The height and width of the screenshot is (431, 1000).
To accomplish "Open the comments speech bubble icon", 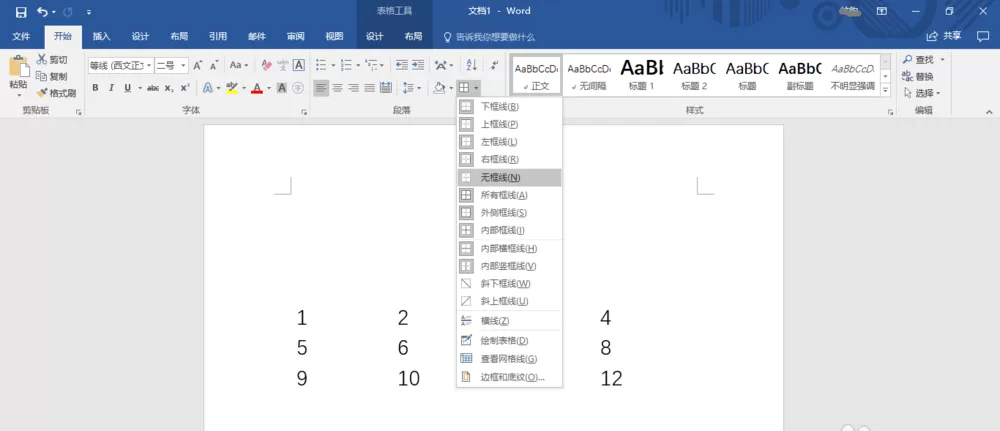I will (x=982, y=36).
